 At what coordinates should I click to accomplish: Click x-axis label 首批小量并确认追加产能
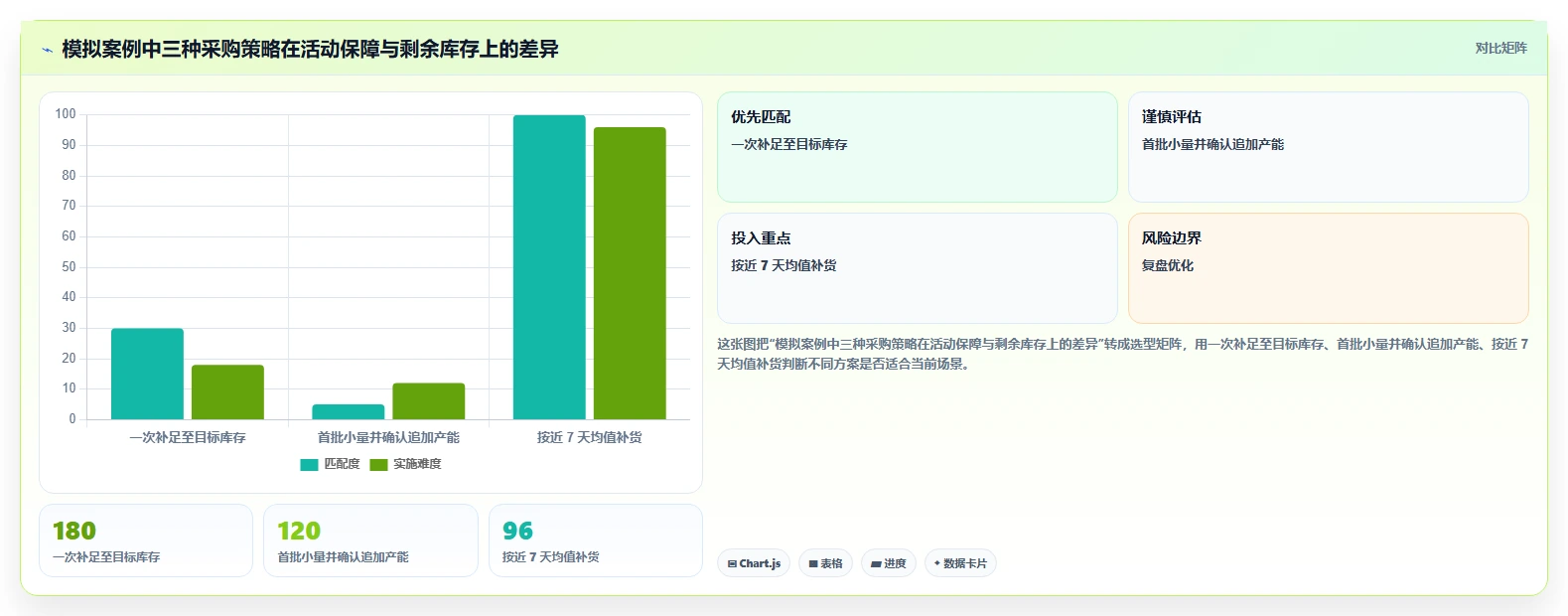point(388,437)
